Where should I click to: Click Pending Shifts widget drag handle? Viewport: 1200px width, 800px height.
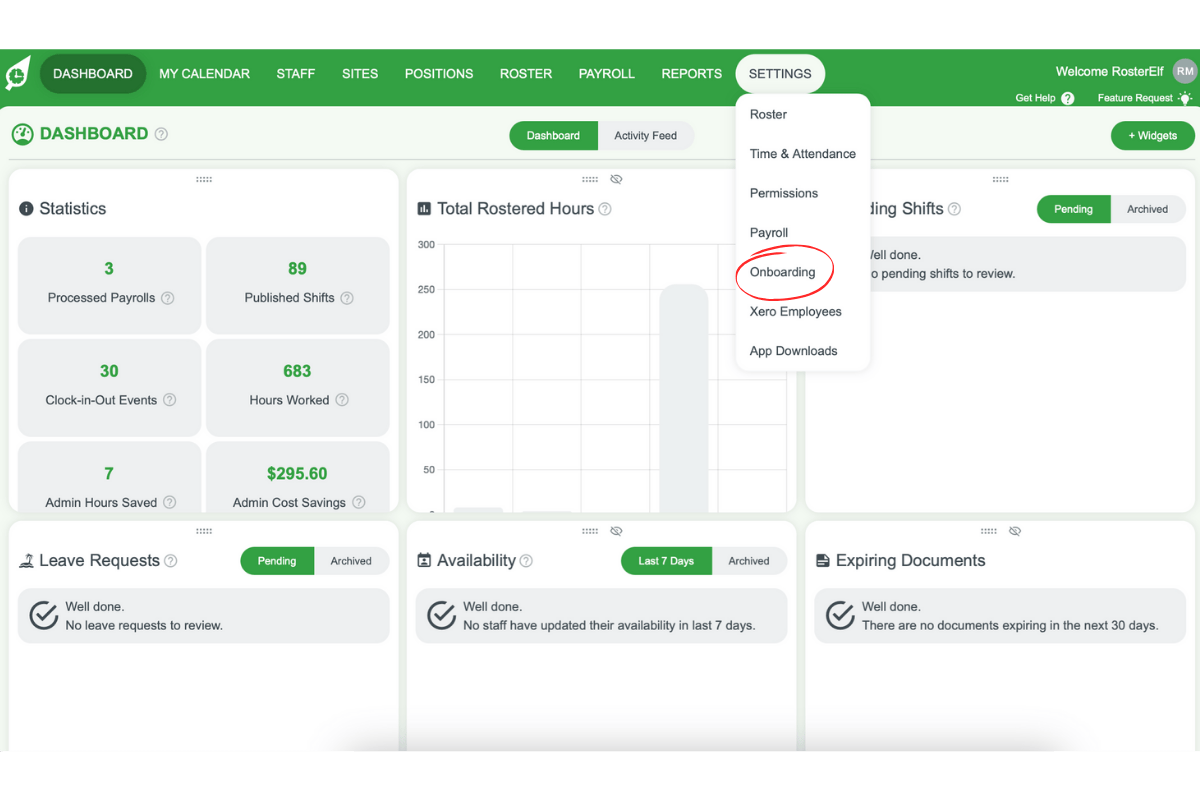point(1001,179)
